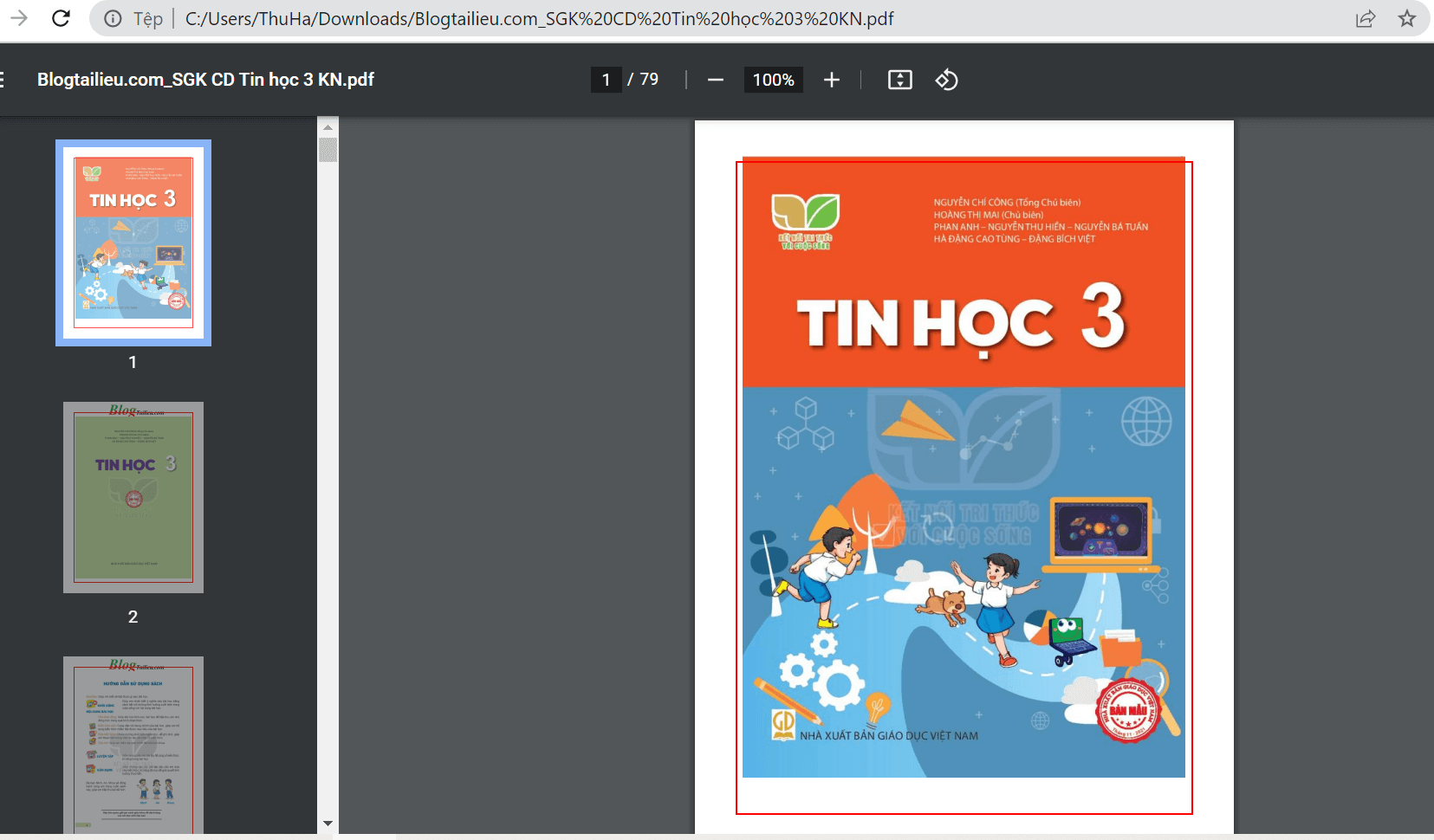The width and height of the screenshot is (1434, 840).
Task: Edit the current page number field
Action: [x=606, y=80]
